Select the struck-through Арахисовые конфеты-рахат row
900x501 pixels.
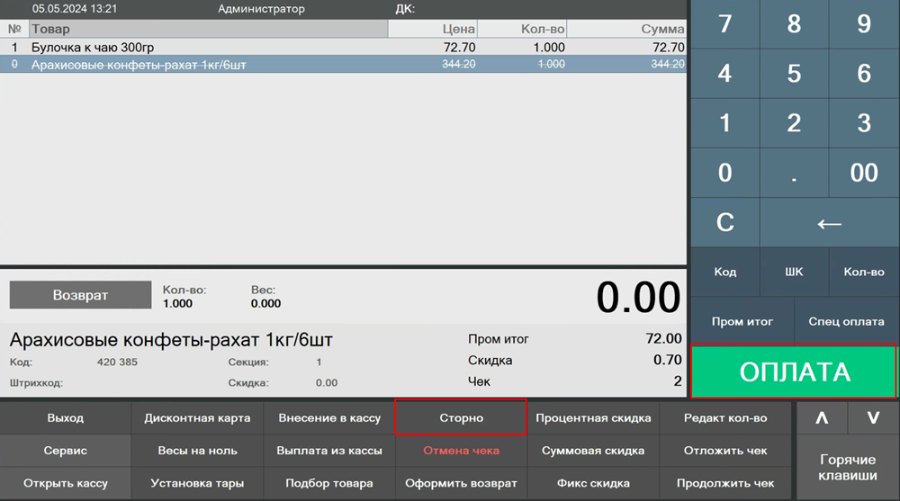(343, 64)
